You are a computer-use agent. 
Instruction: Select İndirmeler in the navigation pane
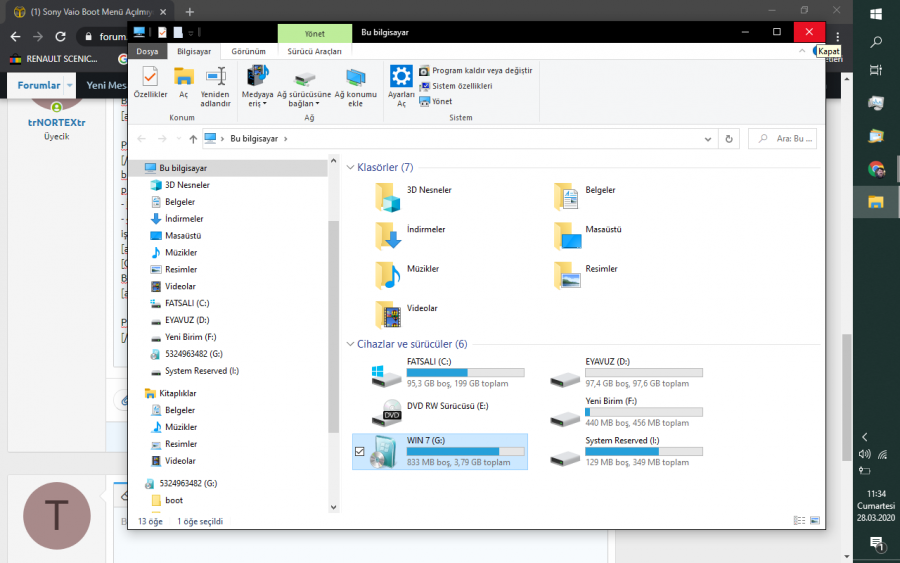tap(183, 219)
